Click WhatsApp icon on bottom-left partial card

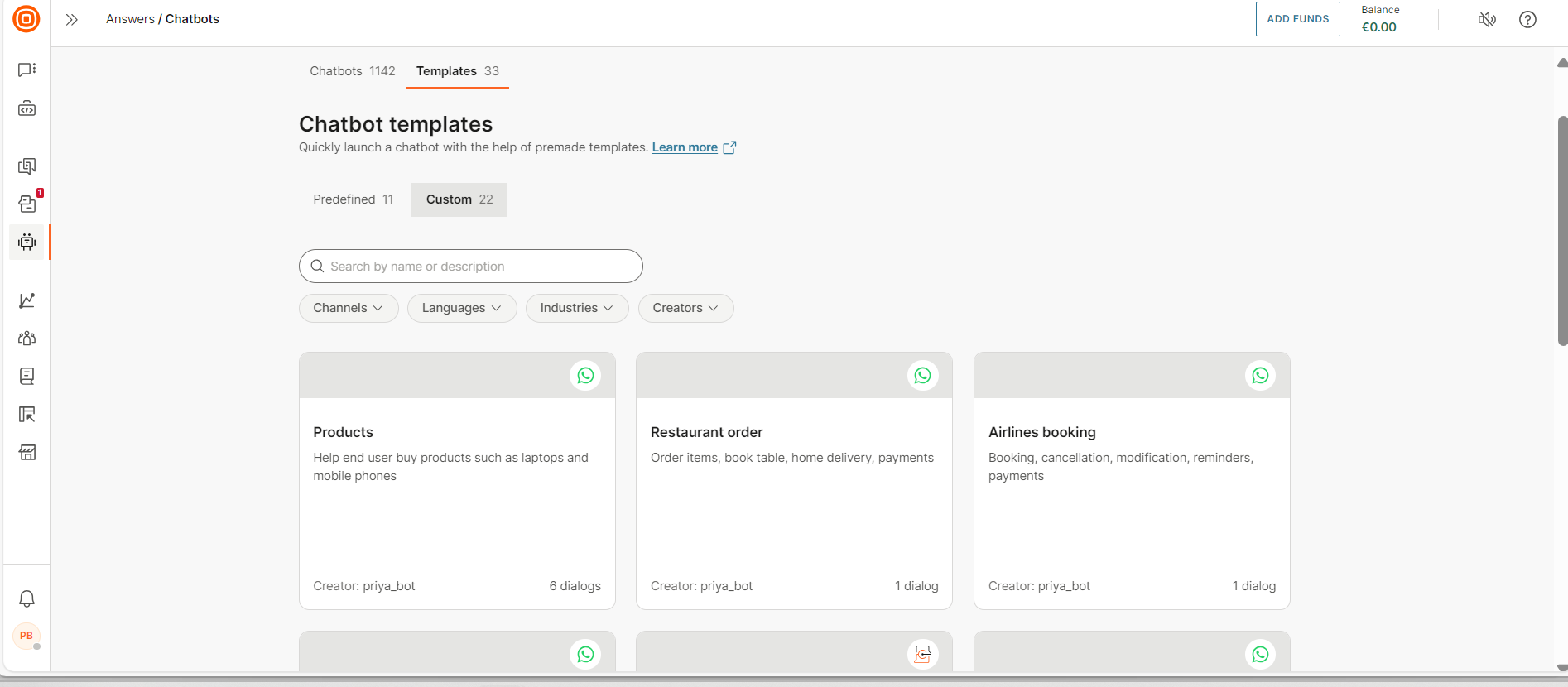click(585, 655)
